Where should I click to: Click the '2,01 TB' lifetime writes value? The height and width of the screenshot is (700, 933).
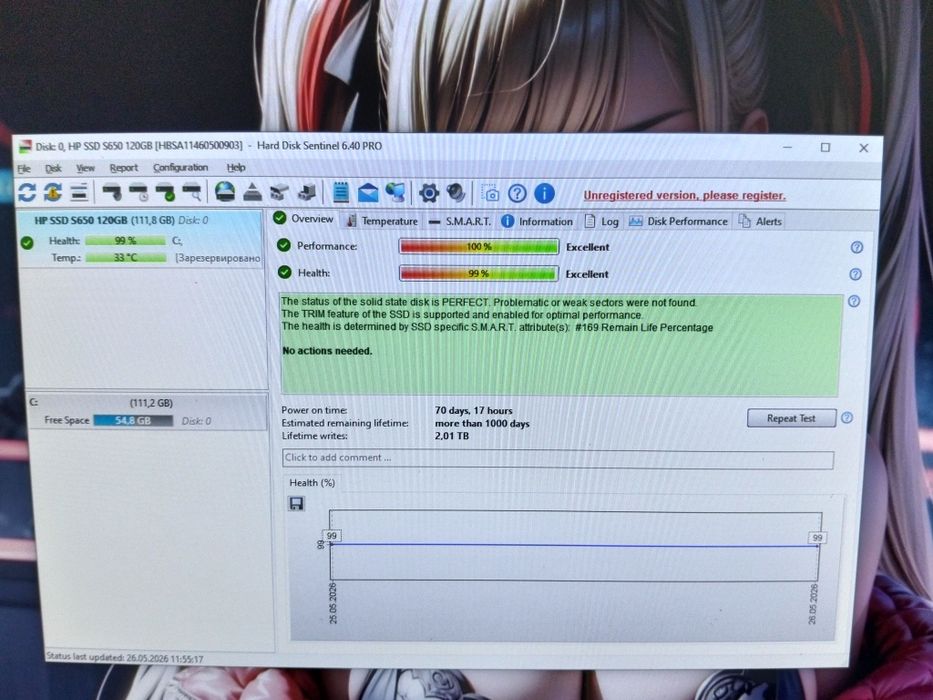click(x=452, y=436)
